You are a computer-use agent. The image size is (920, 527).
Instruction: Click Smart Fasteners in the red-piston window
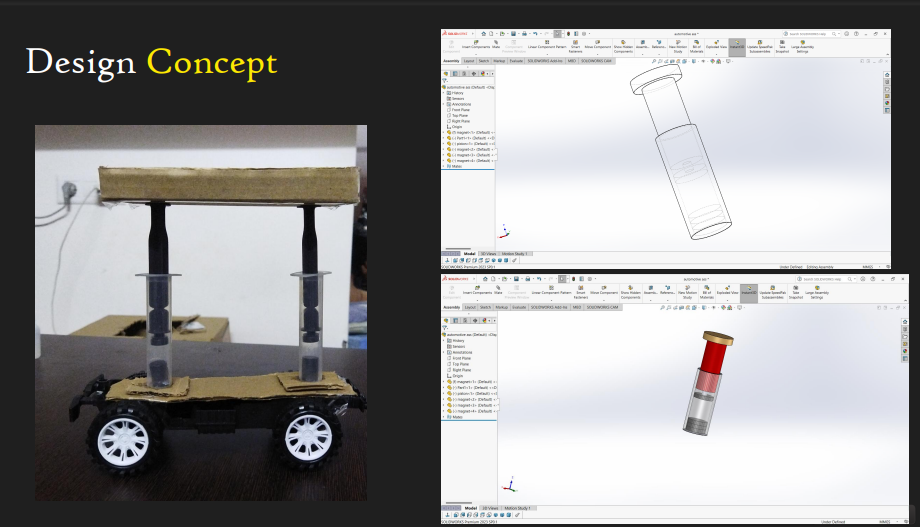[x=581, y=292]
